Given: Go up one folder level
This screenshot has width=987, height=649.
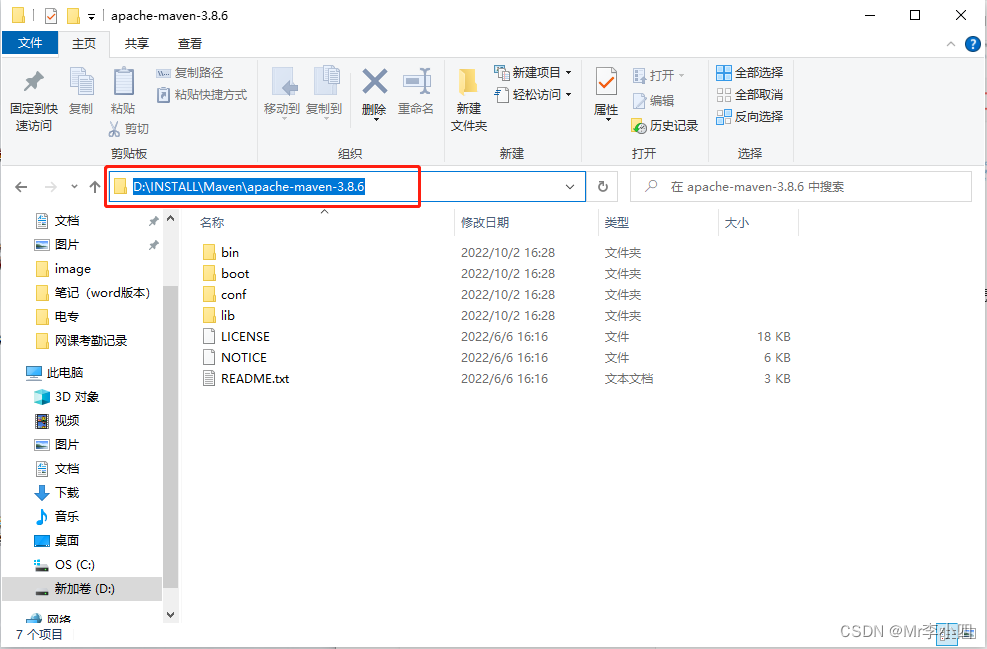Looking at the screenshot, I should tap(95, 187).
